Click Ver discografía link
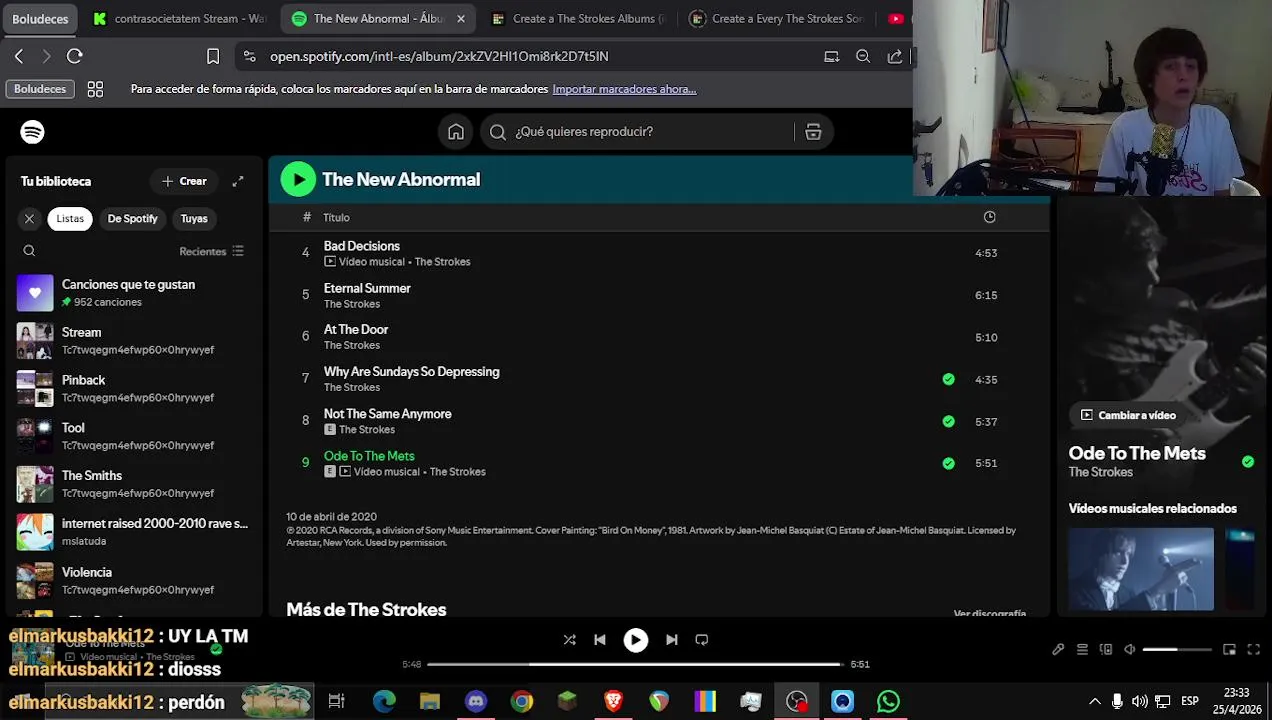The image size is (1272, 720). [x=990, y=613]
